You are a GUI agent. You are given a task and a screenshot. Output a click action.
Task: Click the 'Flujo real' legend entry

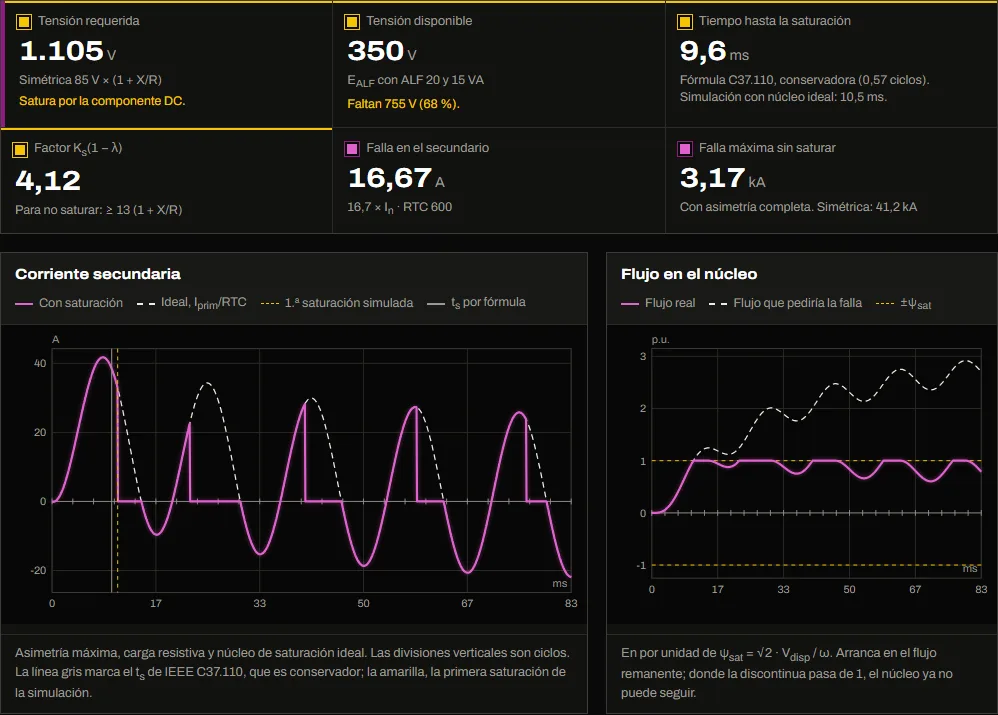(658, 303)
